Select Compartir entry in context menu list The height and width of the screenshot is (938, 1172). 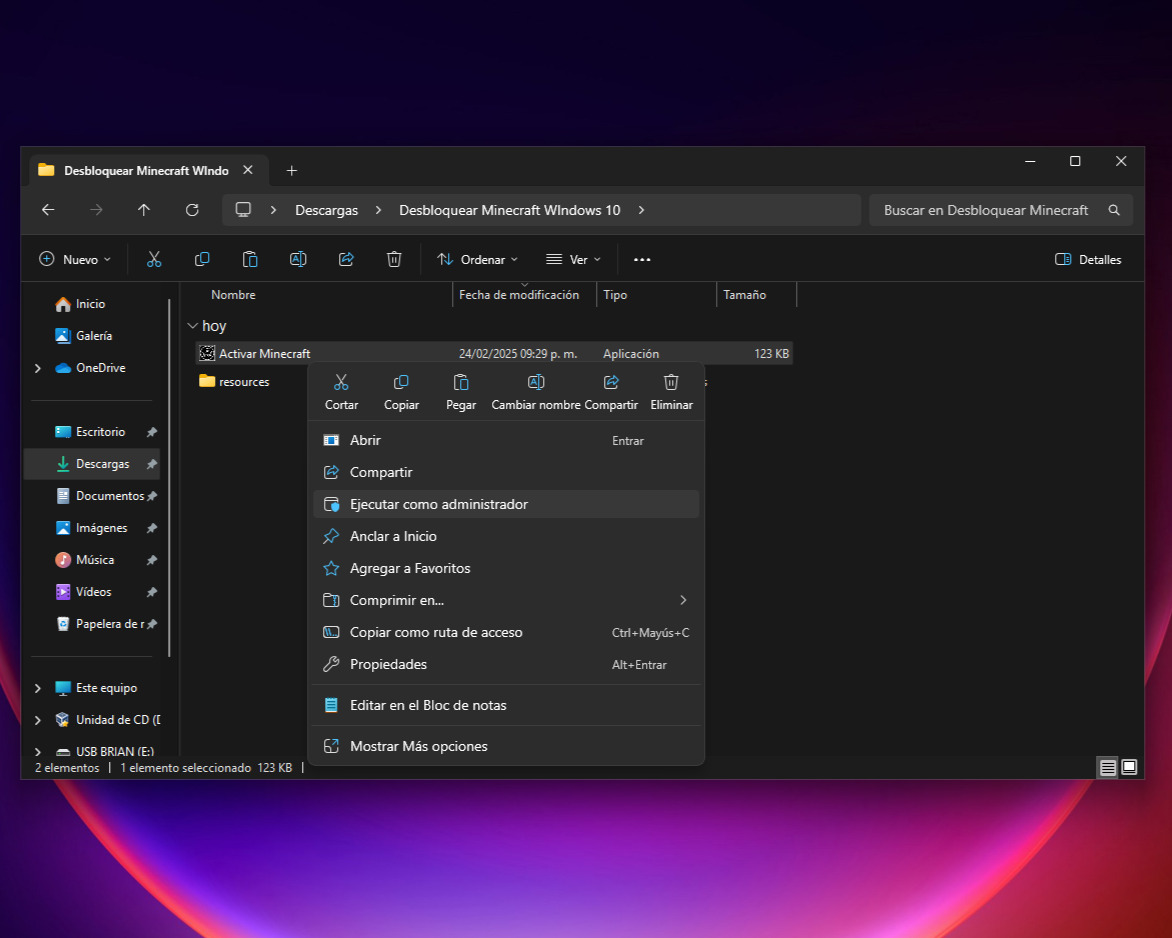click(506, 472)
